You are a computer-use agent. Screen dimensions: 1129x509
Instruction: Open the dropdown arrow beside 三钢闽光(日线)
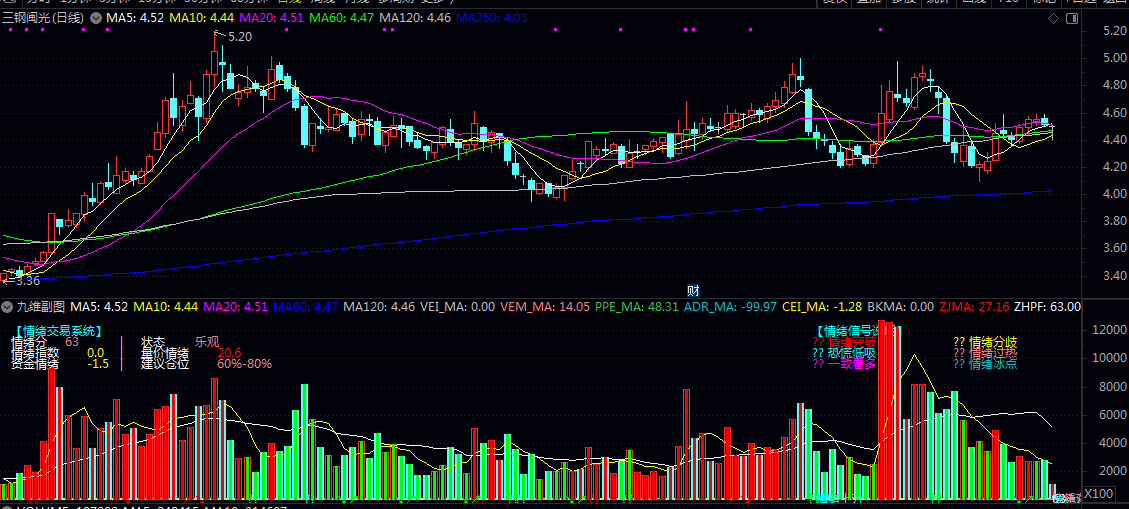point(96,17)
